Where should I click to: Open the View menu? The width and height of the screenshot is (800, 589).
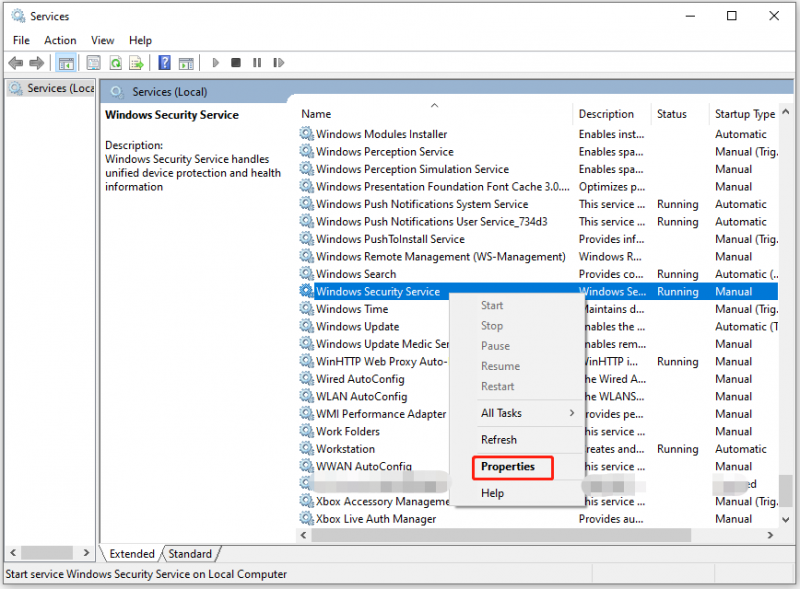point(103,40)
